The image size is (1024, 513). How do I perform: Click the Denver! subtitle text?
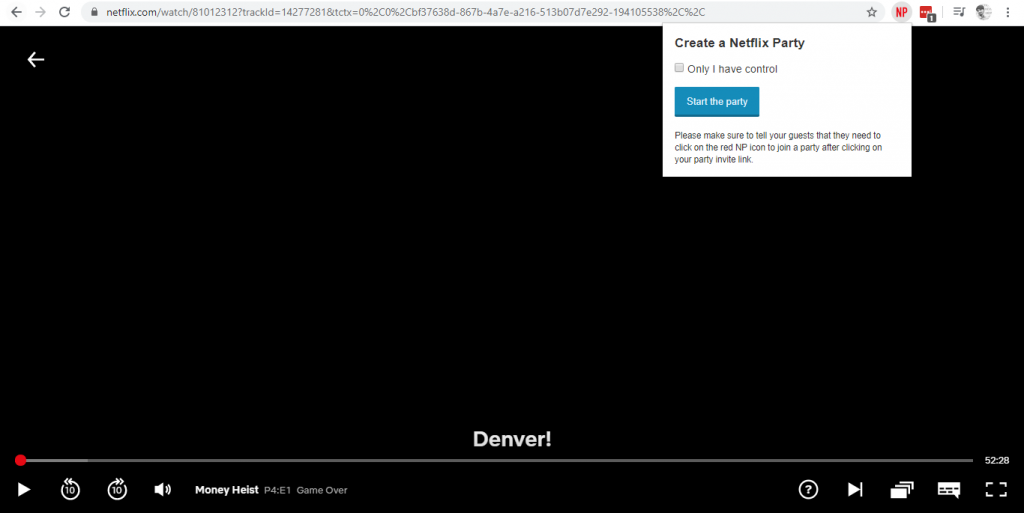point(512,439)
